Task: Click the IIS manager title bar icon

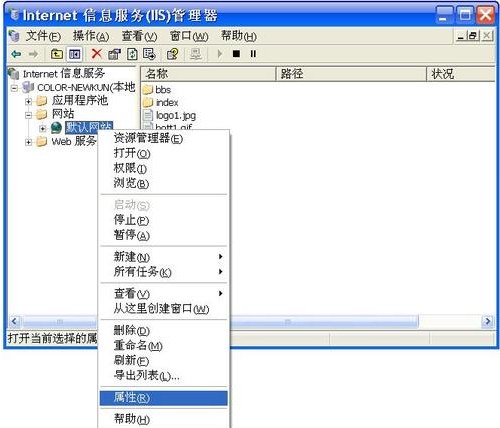Action: coord(14,15)
